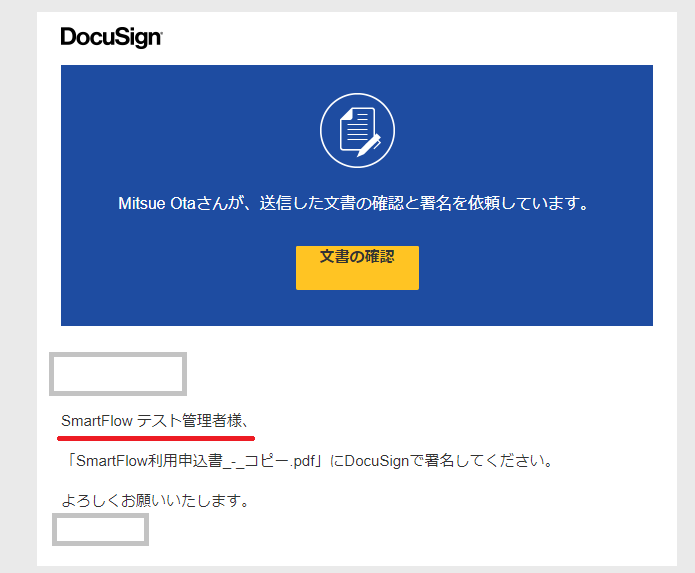
Task: Click the document-with-pen circle icon
Action: click(x=357, y=130)
